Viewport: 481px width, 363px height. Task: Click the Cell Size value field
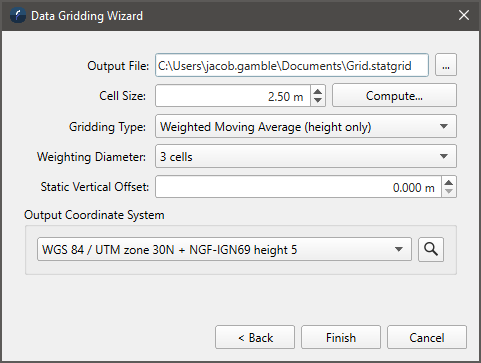click(233, 96)
